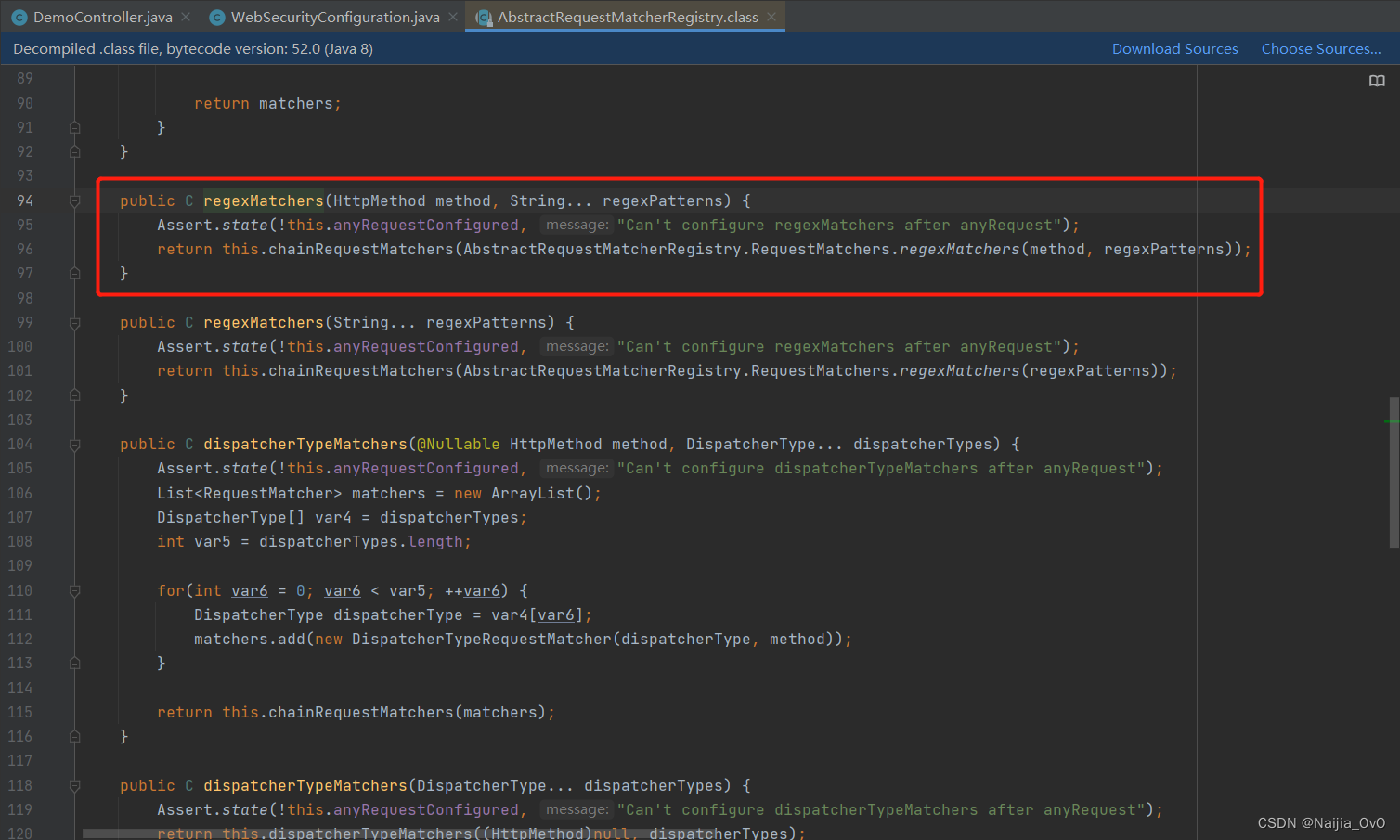
Task: Click the Java file icon on DemoController.java tab
Action: point(20,16)
